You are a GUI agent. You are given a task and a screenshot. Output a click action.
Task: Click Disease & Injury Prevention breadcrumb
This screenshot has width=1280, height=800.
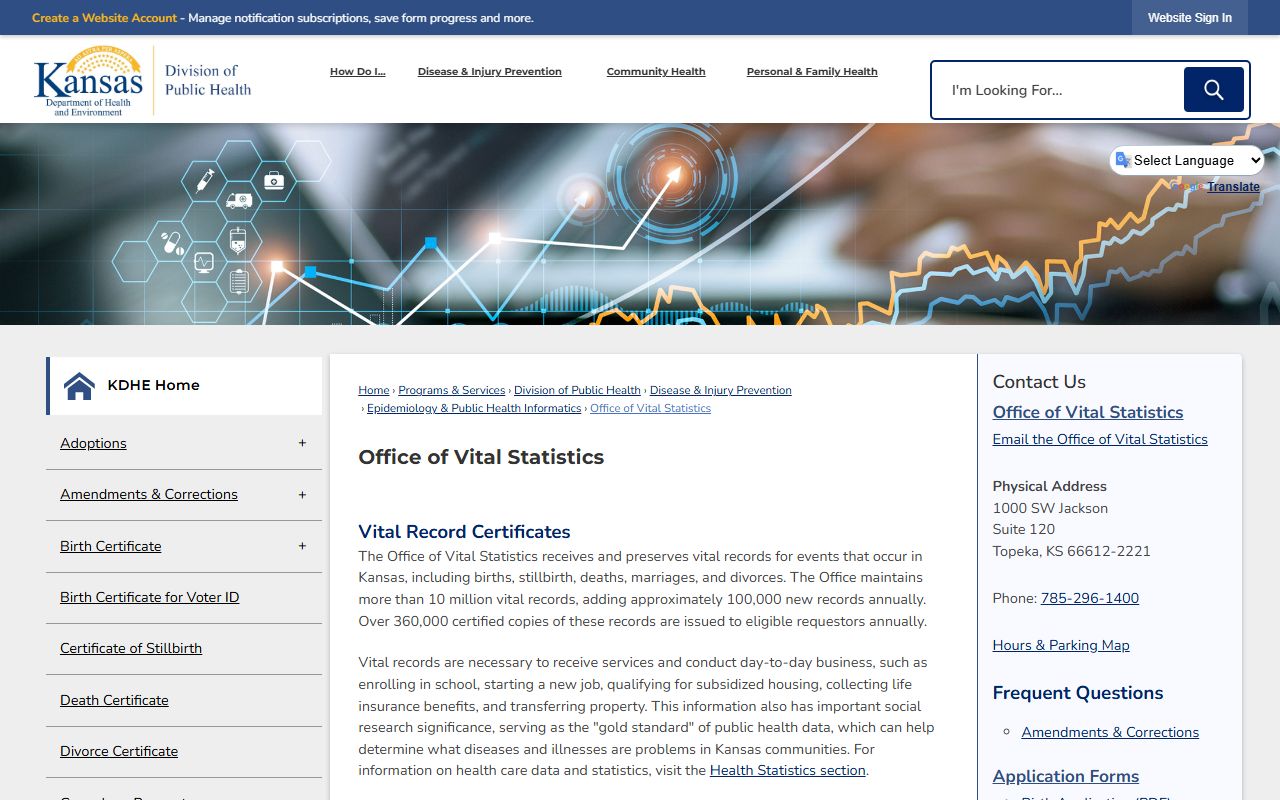point(720,390)
